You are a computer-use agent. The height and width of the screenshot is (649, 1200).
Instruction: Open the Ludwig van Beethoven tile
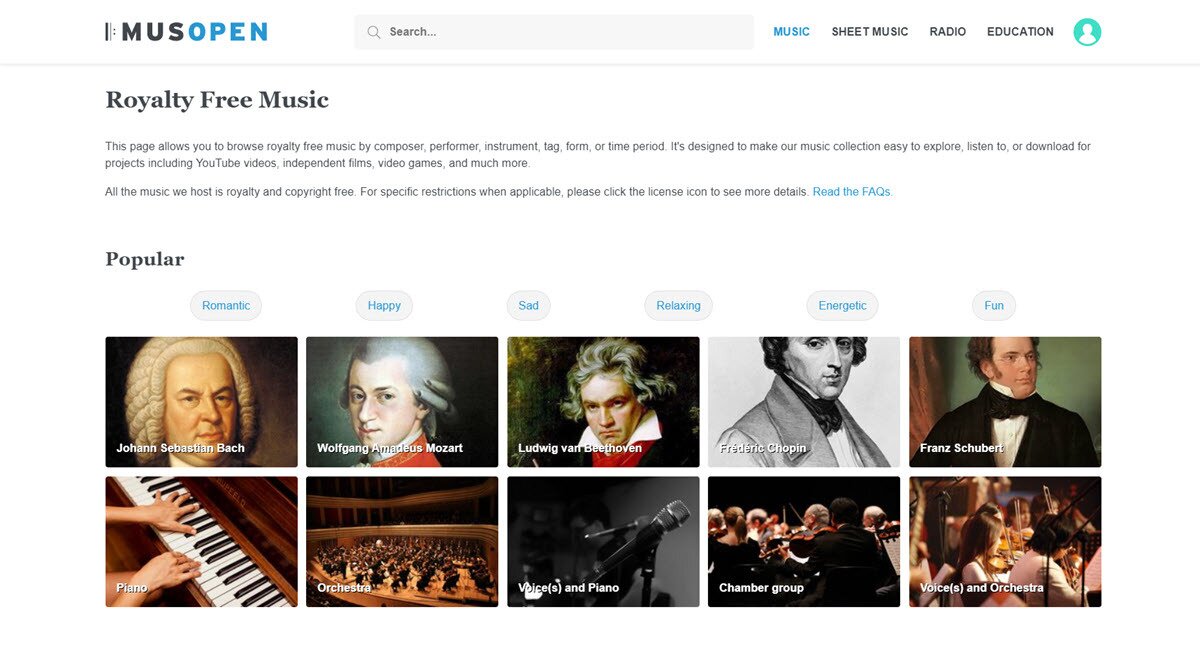[603, 402]
